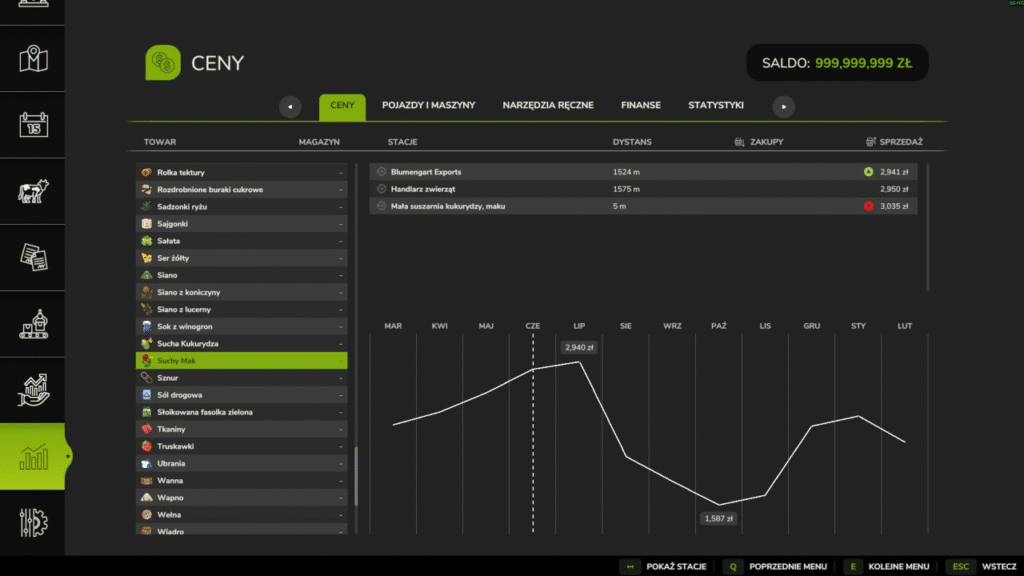
Task: Select the prices bar chart sidebar icon
Action: (33, 457)
